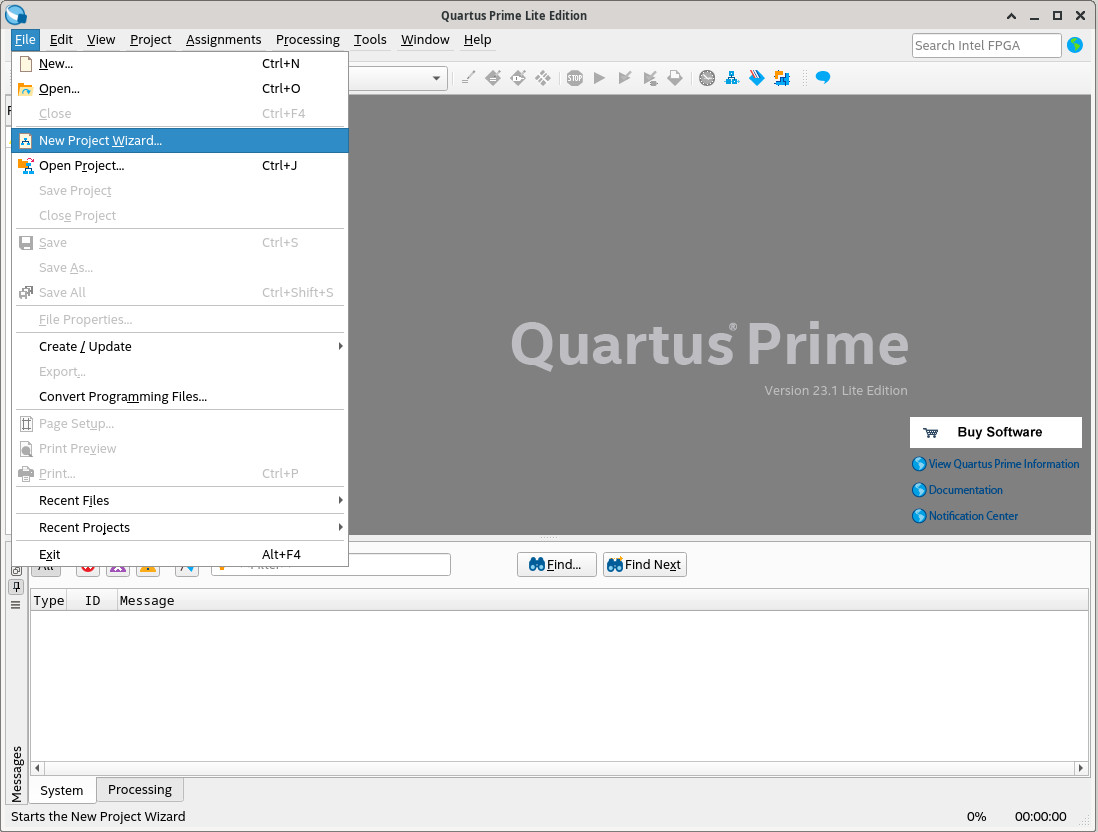Choose Exit from the File menu
Viewport: 1098px width, 832px height.
coord(180,555)
